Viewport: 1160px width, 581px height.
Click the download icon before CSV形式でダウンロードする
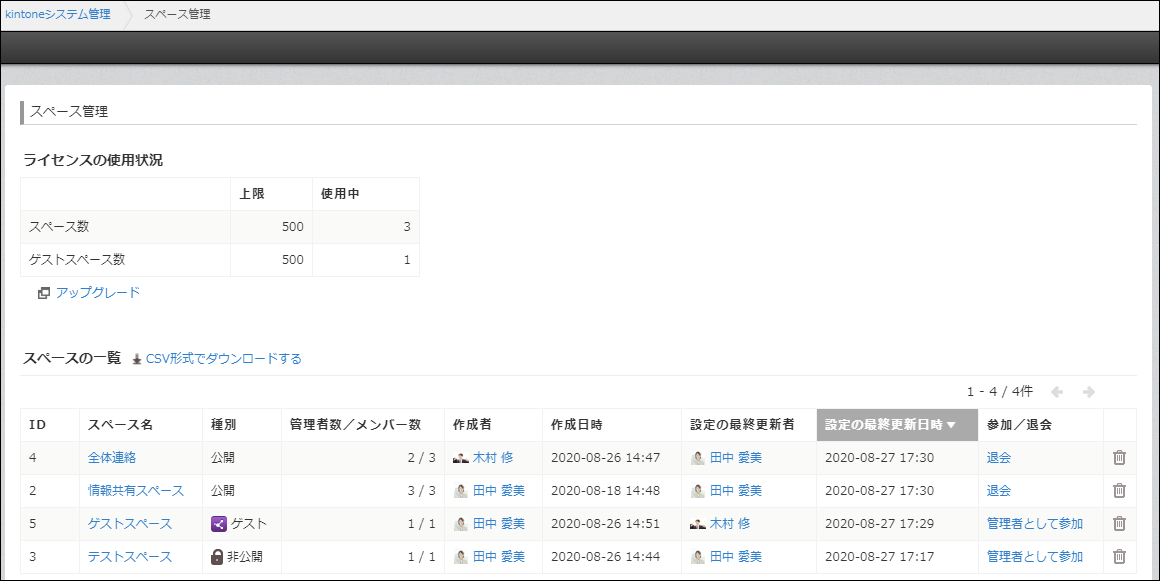(135, 358)
